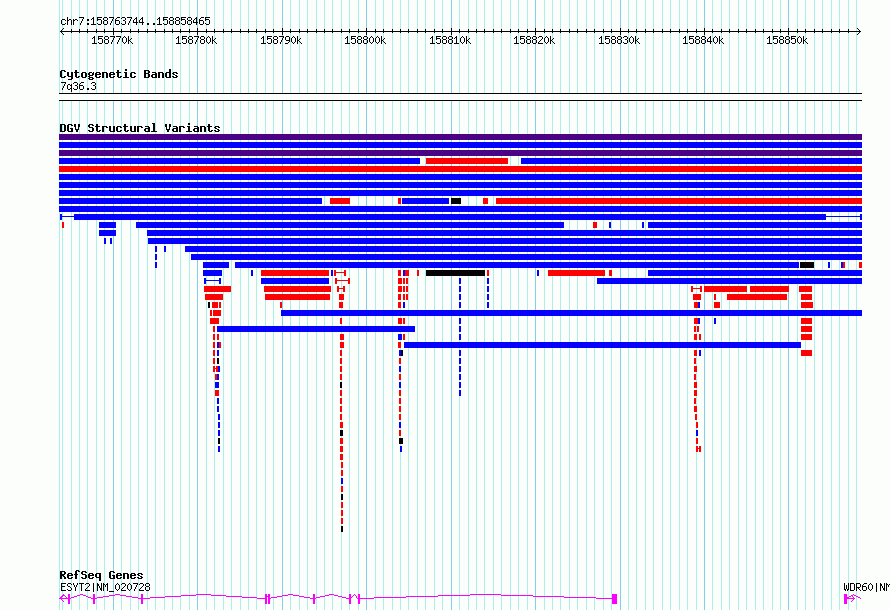
Task: Click the ruler's left arrowhead
Action: [62, 32]
